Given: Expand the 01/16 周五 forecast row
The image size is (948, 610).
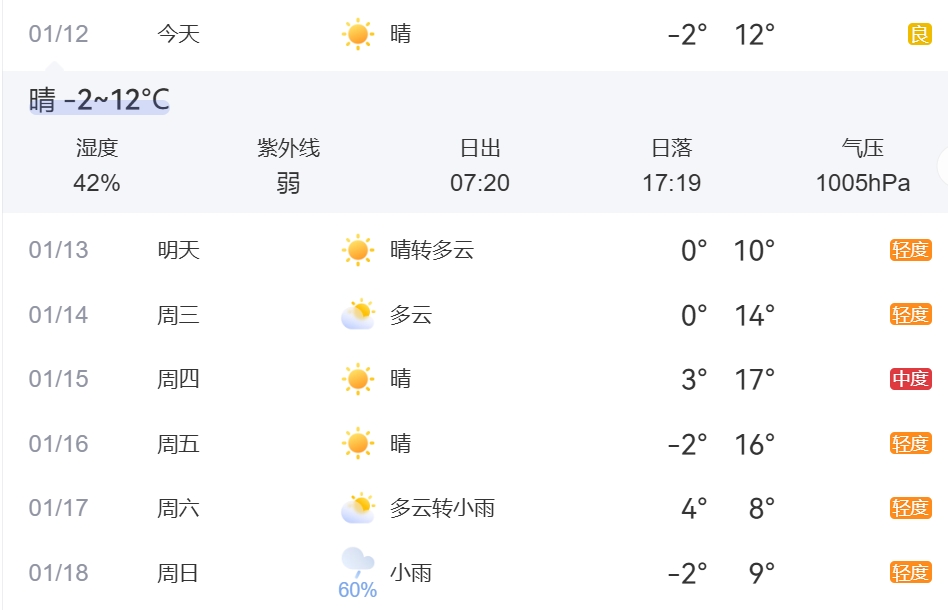Looking at the screenshot, I should coord(58,443).
